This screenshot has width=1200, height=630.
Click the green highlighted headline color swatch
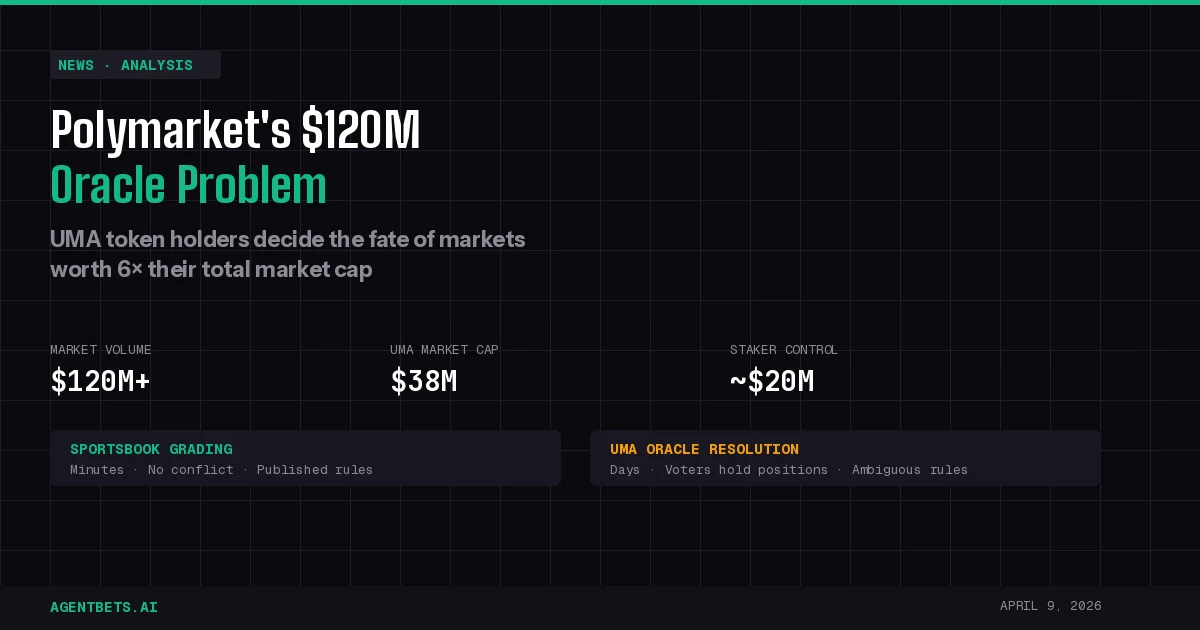pos(188,185)
